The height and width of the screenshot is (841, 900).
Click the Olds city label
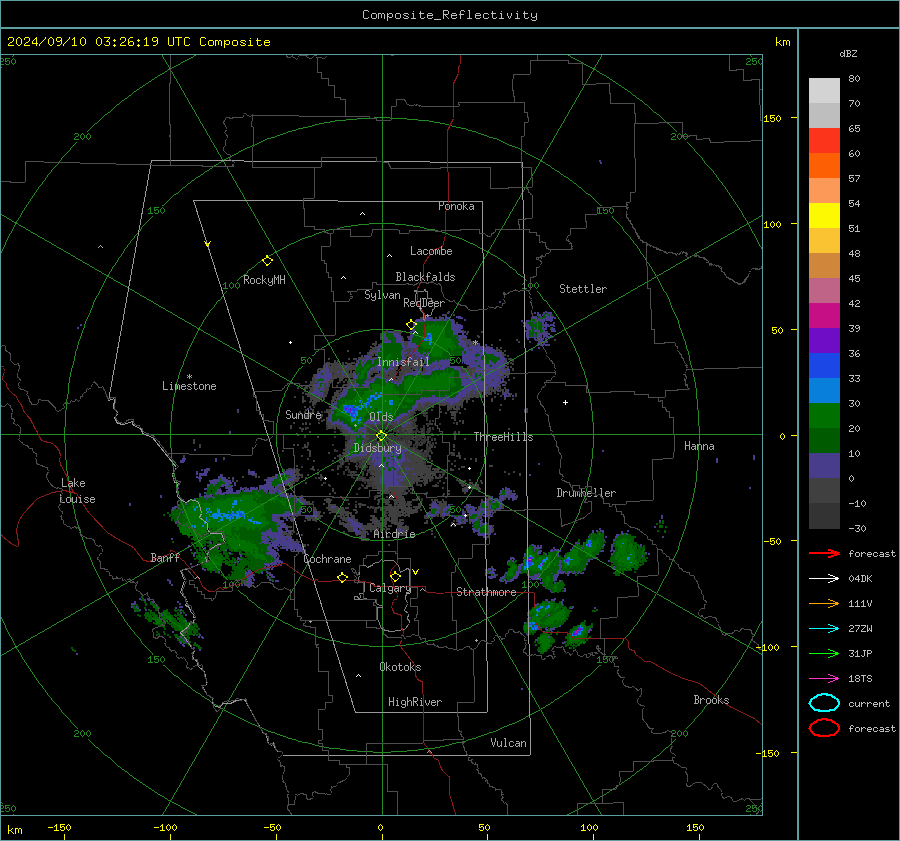(381, 417)
